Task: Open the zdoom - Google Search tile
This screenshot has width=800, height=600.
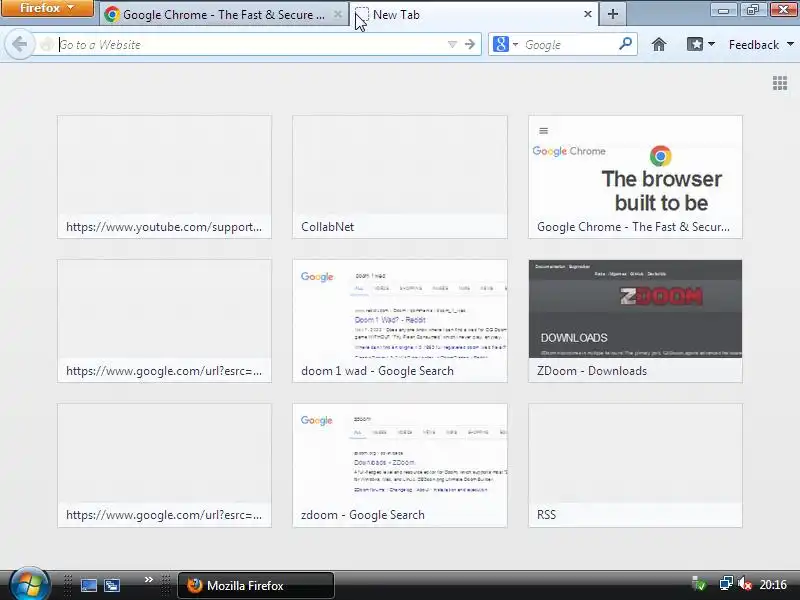Action: coord(399,465)
